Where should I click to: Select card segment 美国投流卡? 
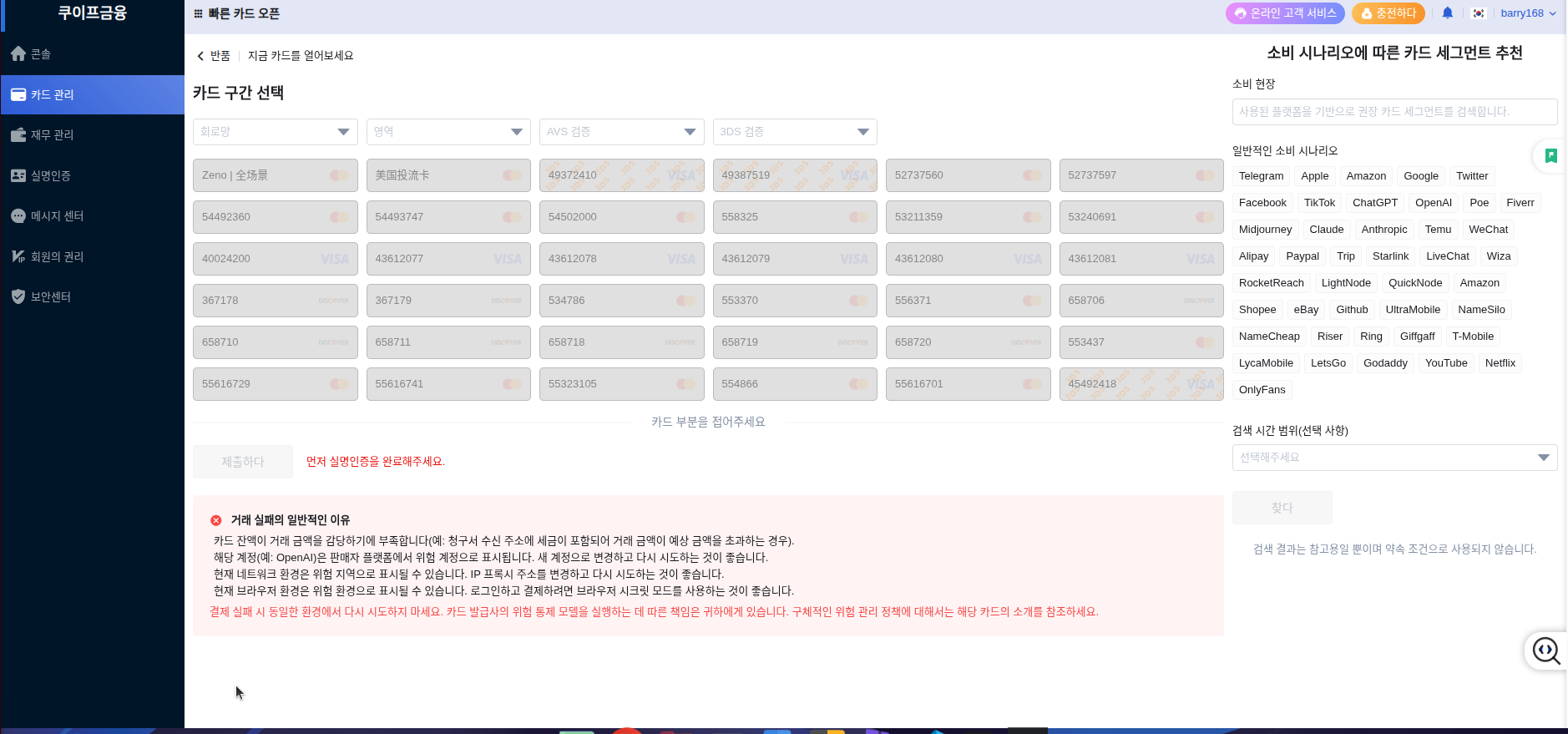click(448, 175)
